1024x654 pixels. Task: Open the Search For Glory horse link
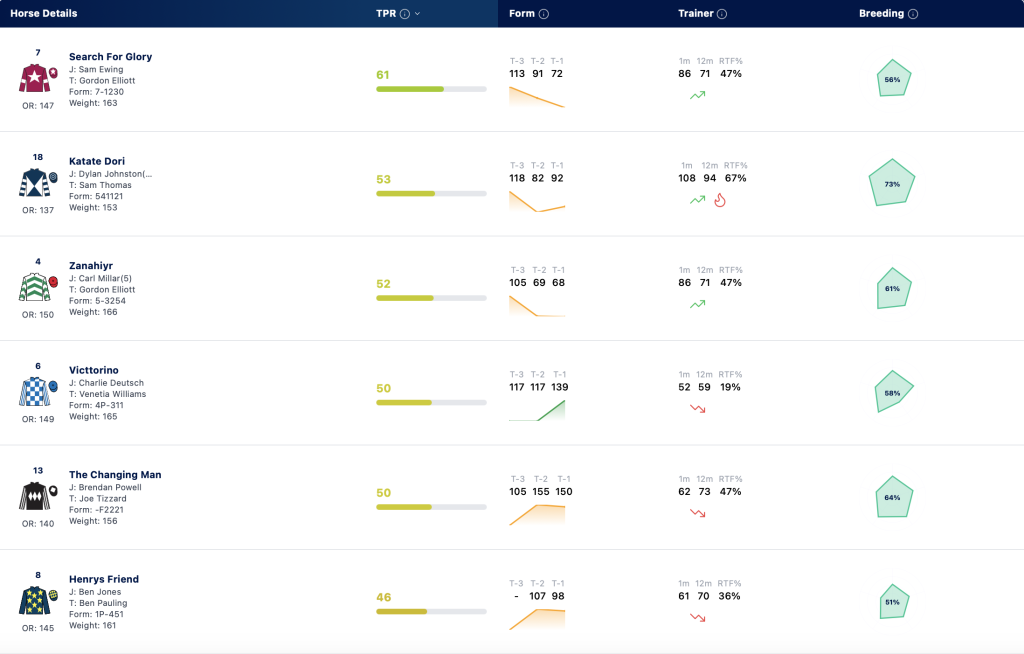110,57
